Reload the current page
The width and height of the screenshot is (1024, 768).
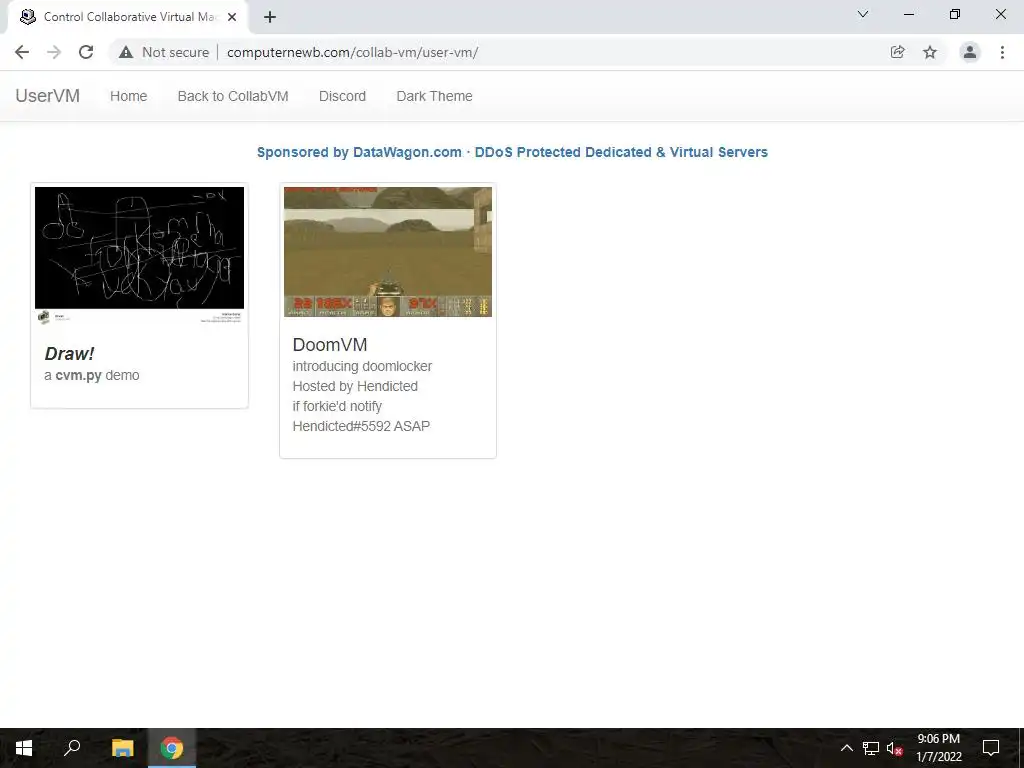[x=86, y=52]
